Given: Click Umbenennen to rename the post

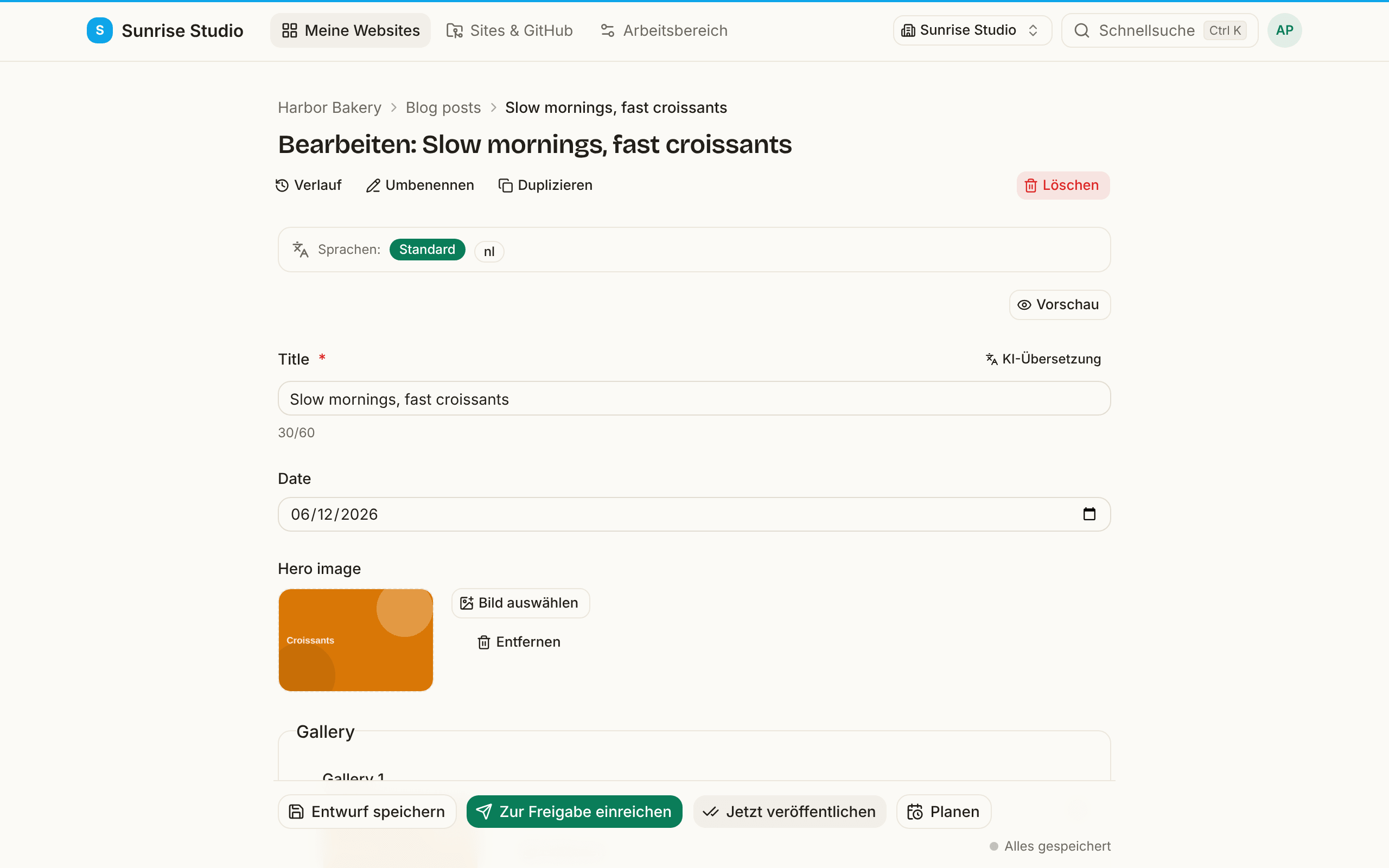Looking at the screenshot, I should 420,185.
